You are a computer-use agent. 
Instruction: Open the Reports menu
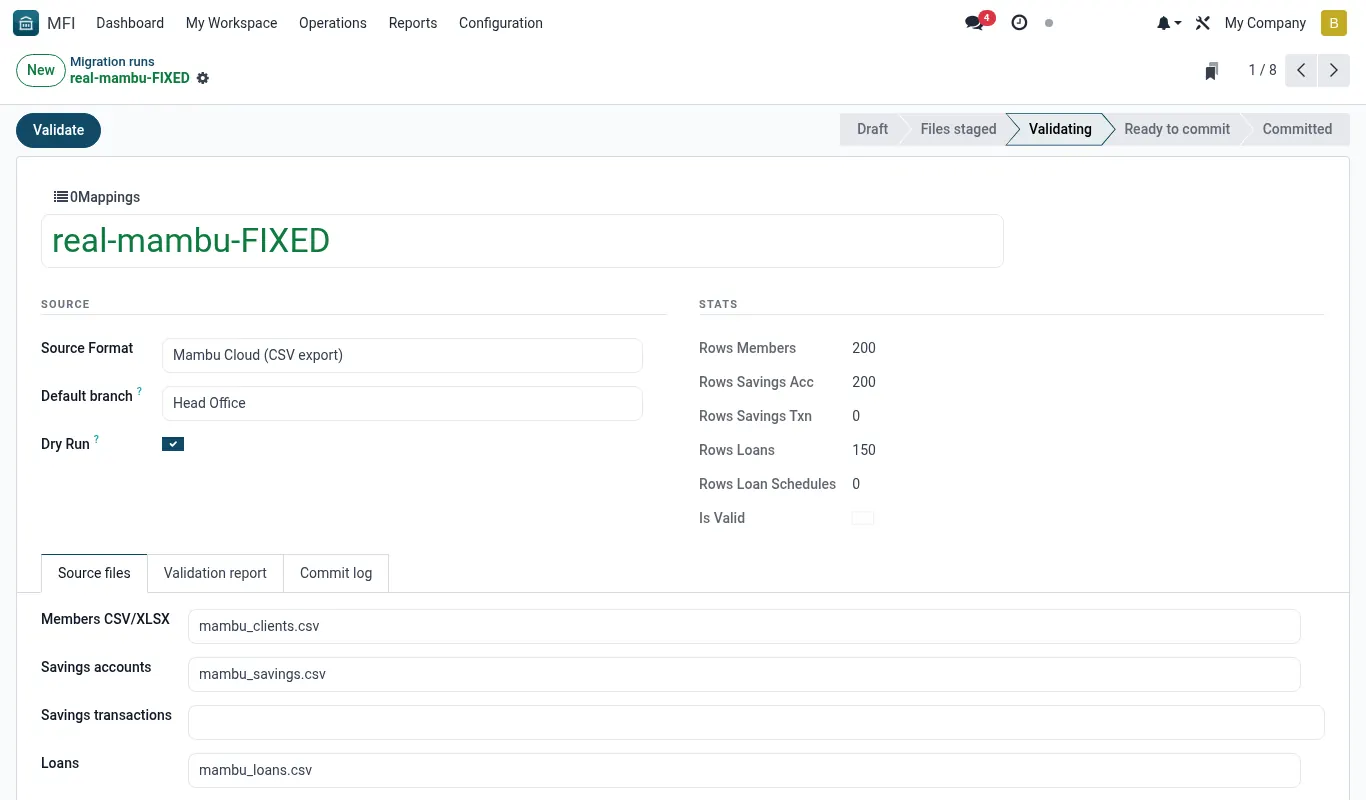[413, 23]
